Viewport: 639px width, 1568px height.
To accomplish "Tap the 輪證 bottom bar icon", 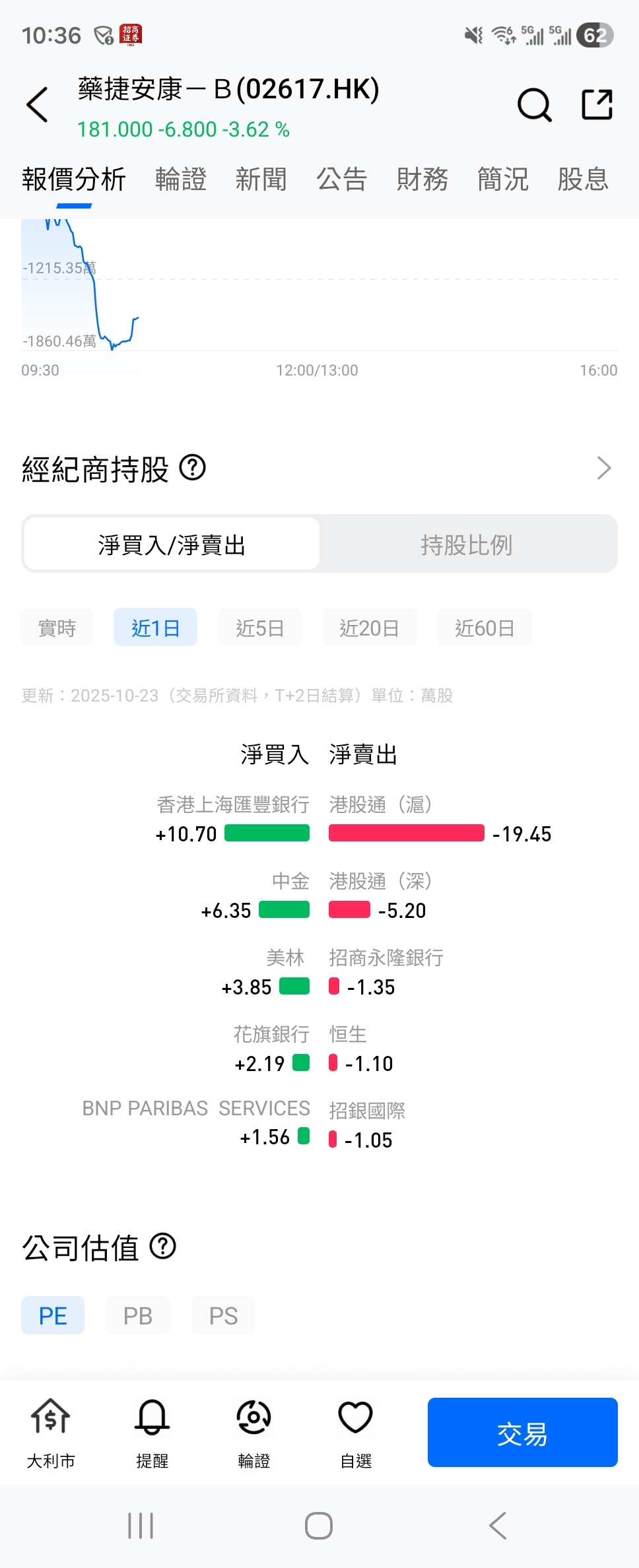I will click(254, 1416).
